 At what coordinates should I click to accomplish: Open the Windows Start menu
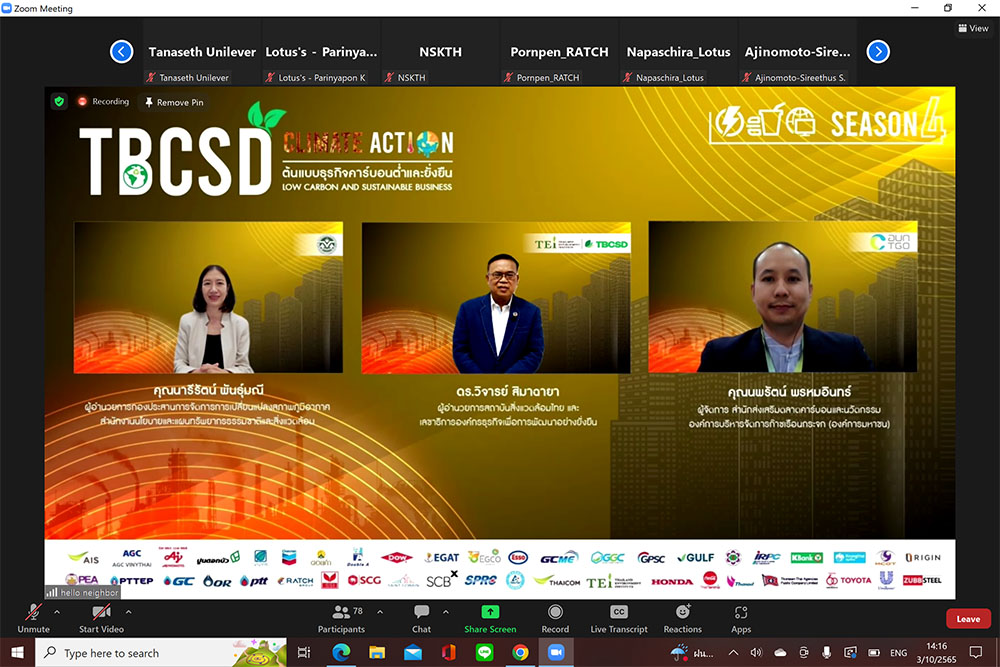[x=17, y=652]
